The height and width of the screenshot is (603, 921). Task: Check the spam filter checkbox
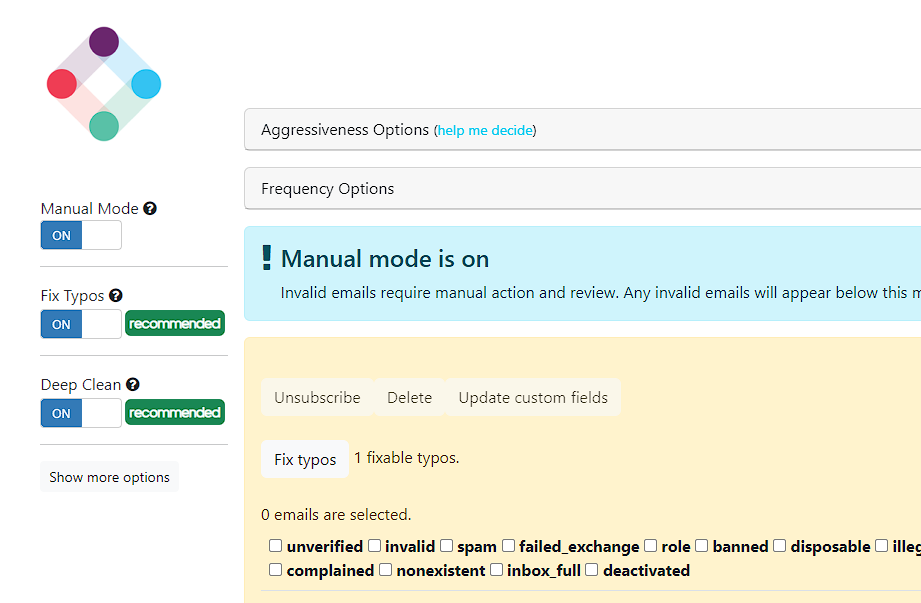[x=446, y=545]
